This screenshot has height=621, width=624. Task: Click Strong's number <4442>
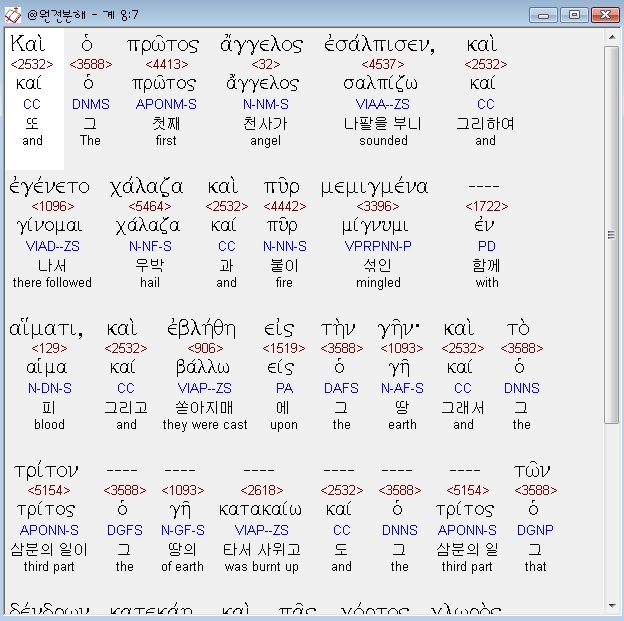pos(285,206)
